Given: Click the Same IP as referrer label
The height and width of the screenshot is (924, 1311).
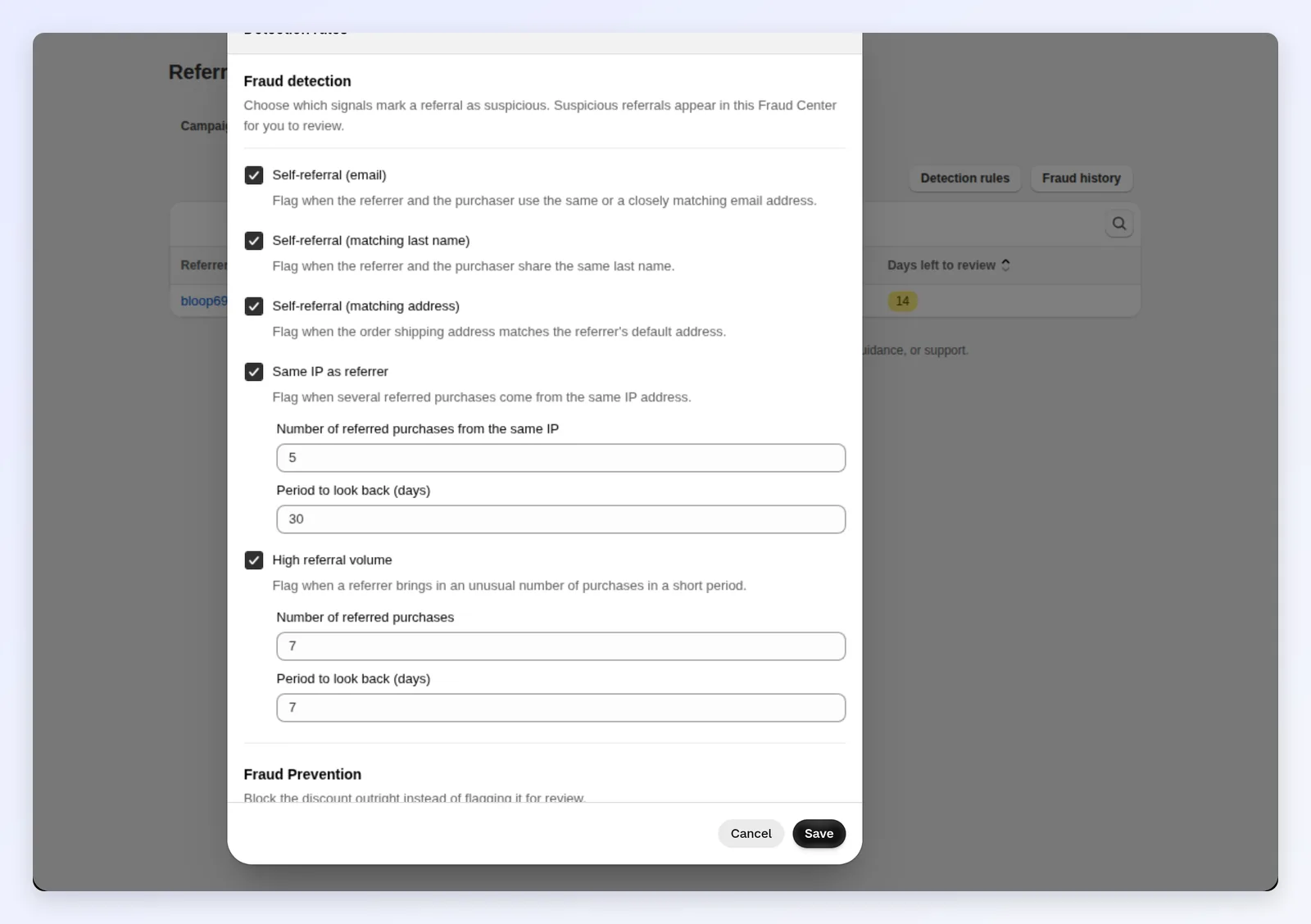Looking at the screenshot, I should (330, 372).
